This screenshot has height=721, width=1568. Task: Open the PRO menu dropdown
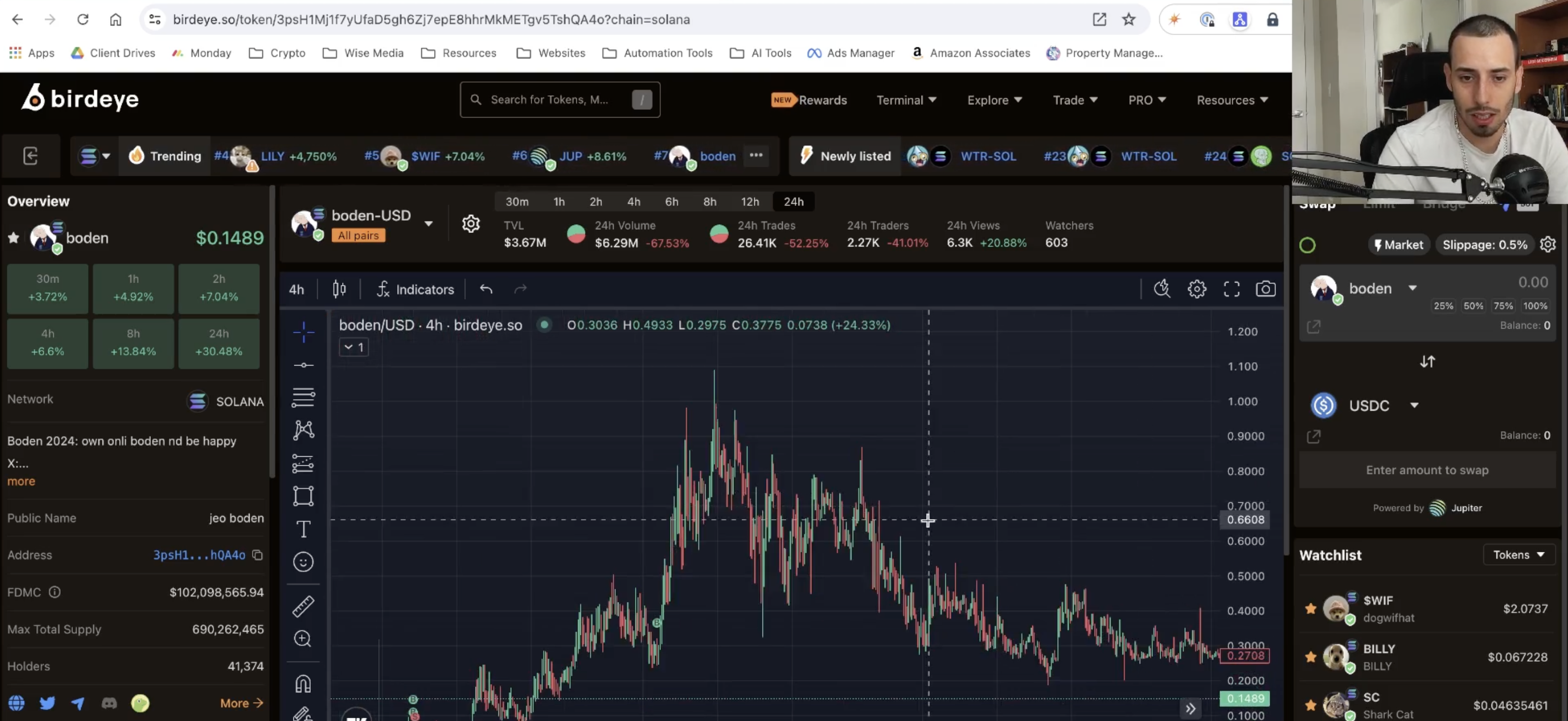click(1147, 100)
